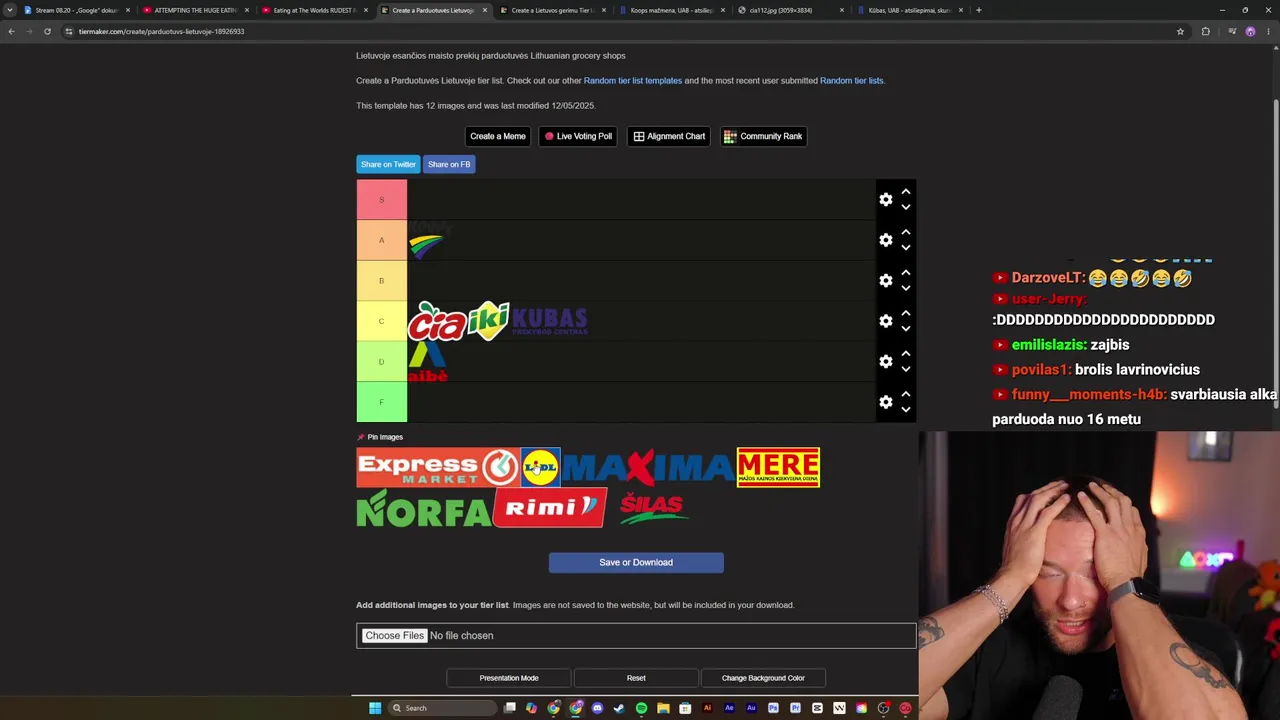1280x720 pixels.
Task: Select the Kubas logo in tier C
Action: pyautogui.click(x=549, y=321)
